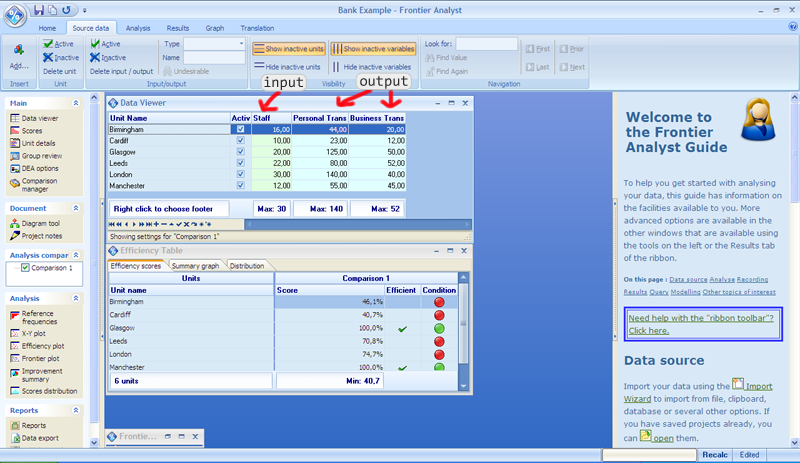Open the Home ribbon tab
The image size is (800, 463).
pos(47,28)
